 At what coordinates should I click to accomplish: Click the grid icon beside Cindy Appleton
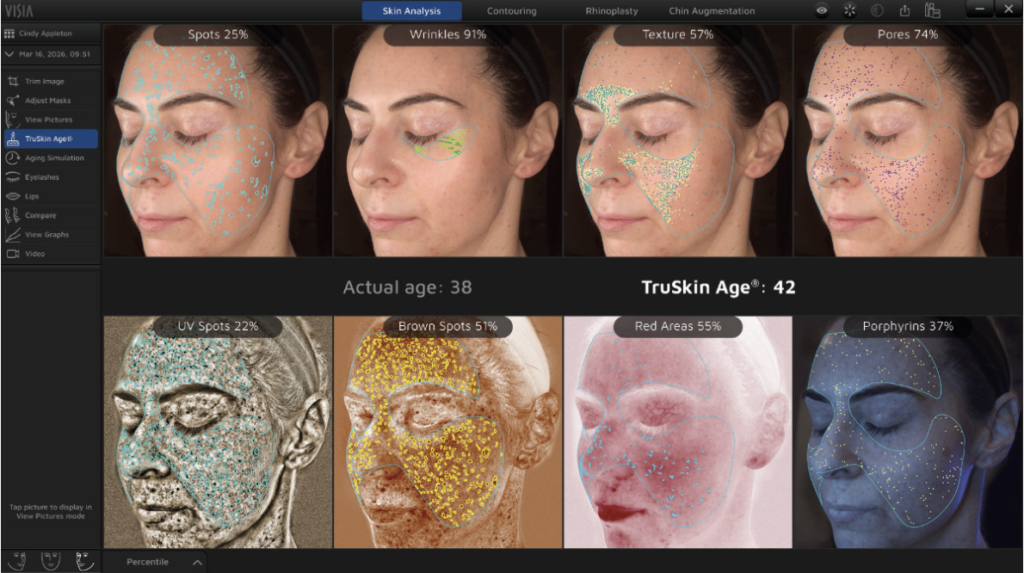coord(8,33)
